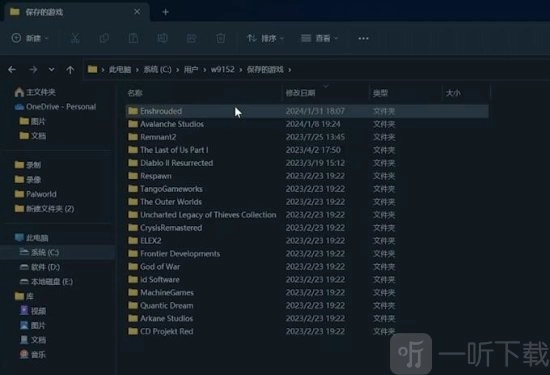The width and height of the screenshot is (550, 375).
Task: Go back with the left arrow
Action: click(12, 69)
